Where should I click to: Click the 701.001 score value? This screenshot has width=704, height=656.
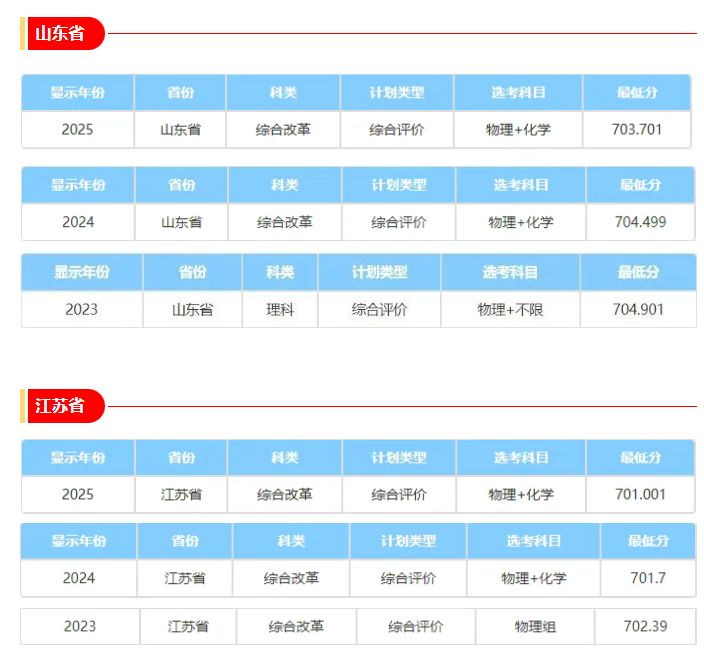point(640,494)
